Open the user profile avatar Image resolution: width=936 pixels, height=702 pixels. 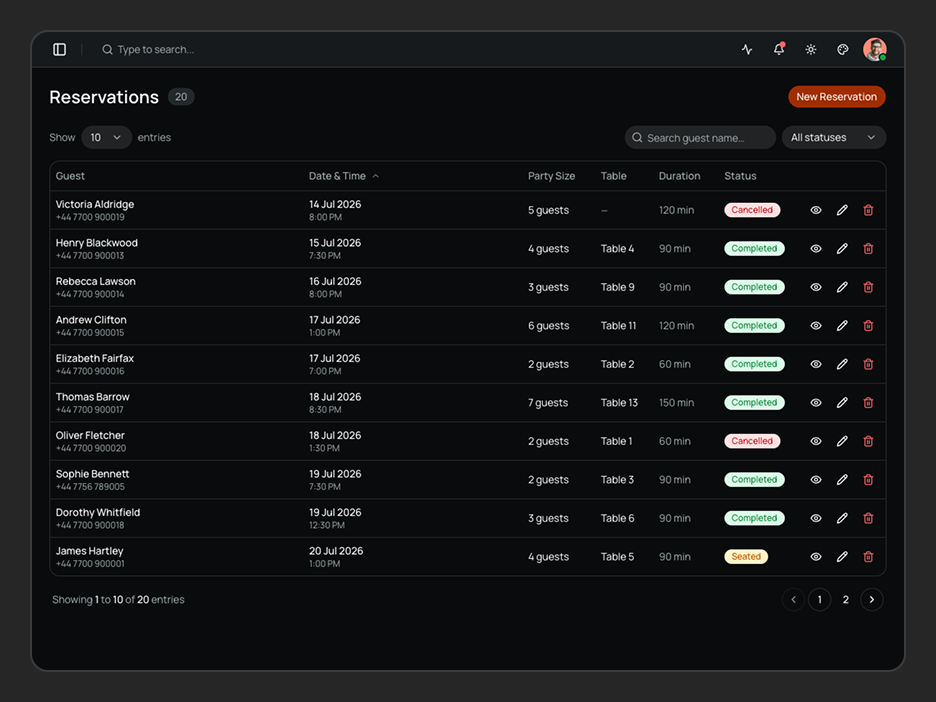[875, 50]
